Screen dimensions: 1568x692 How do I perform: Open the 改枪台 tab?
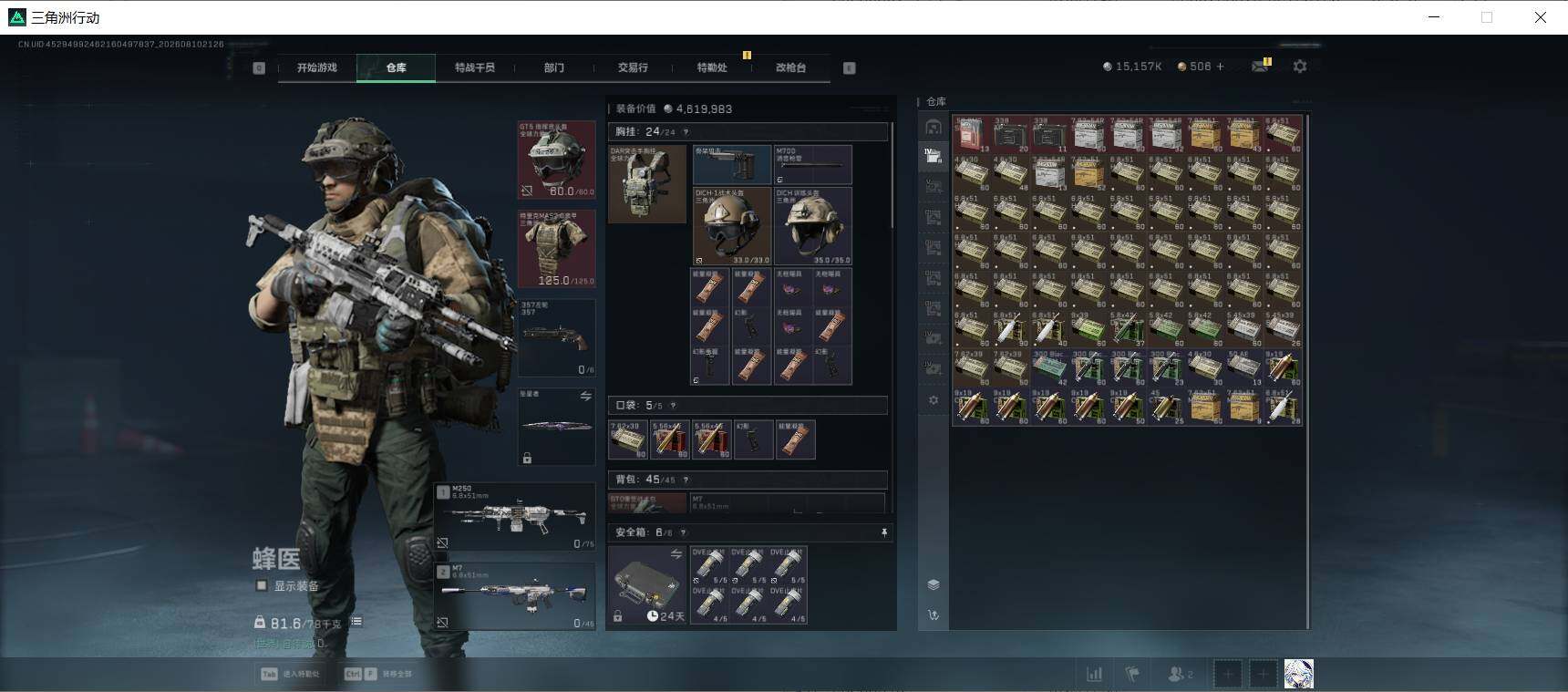(790, 67)
